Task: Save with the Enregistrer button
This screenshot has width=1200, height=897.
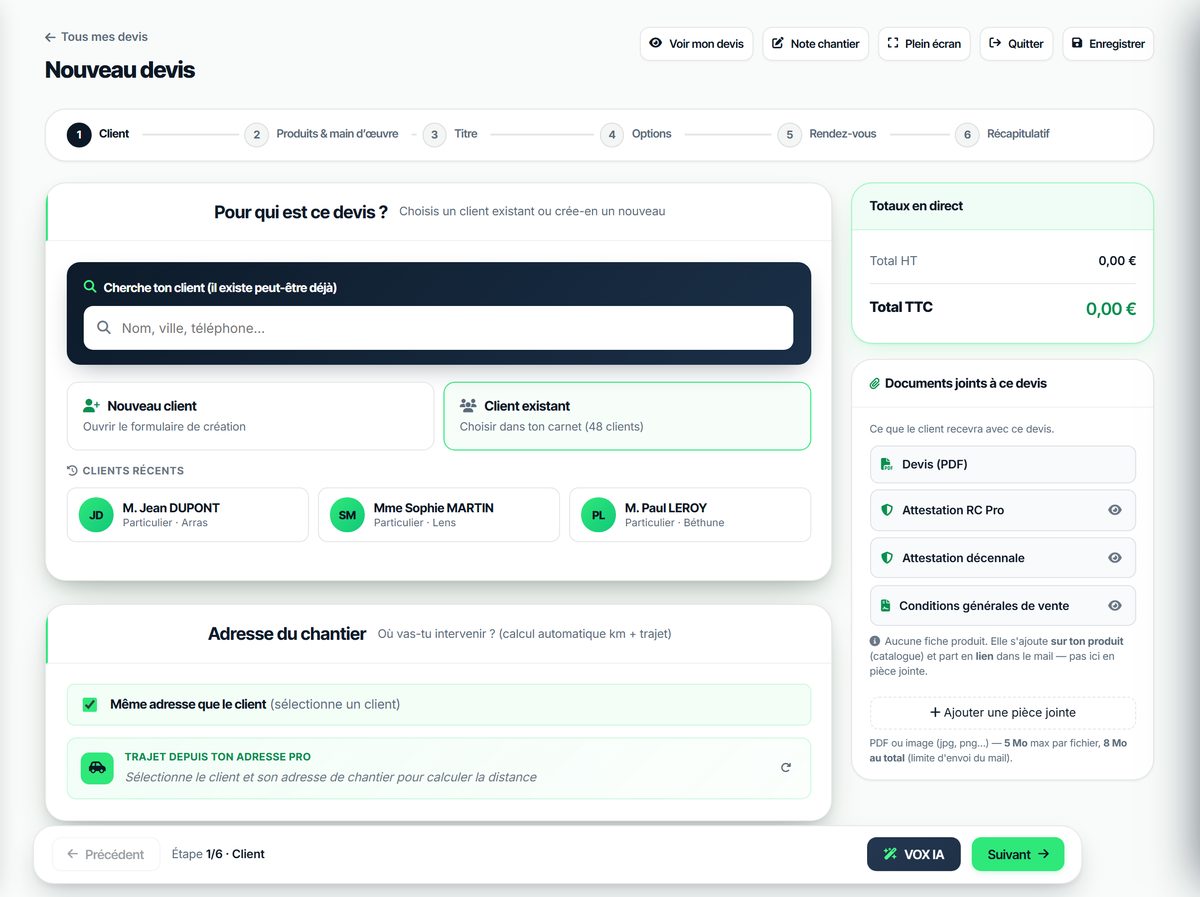Action: tap(1108, 44)
